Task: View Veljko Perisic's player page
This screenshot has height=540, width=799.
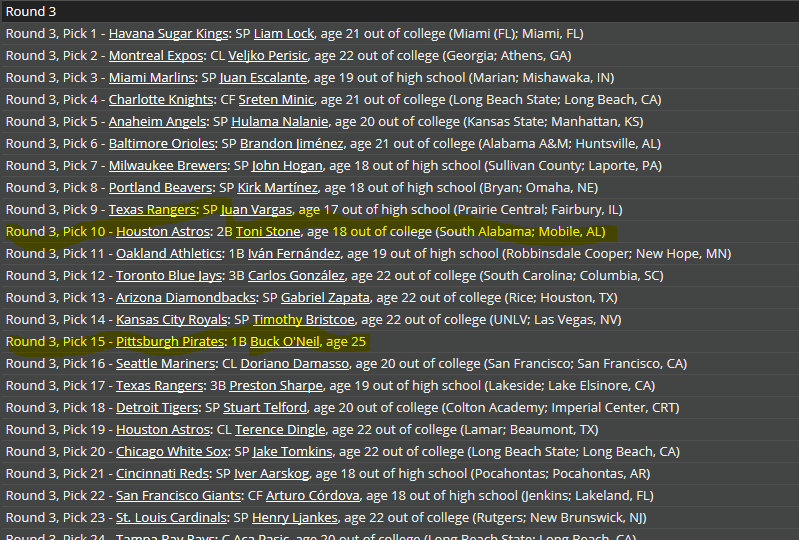Action: 268,56
